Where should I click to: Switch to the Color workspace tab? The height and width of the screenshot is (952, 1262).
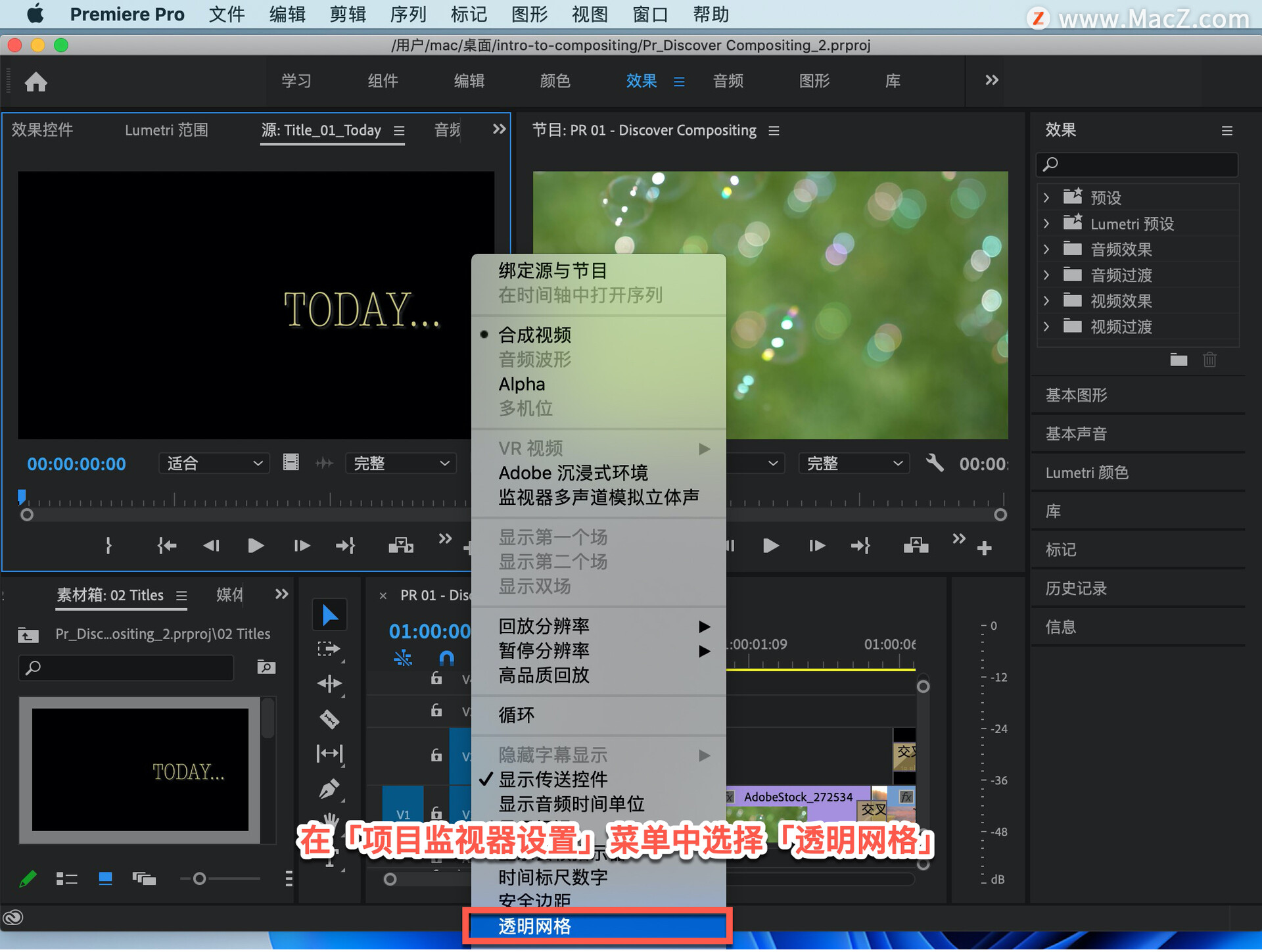(x=555, y=81)
